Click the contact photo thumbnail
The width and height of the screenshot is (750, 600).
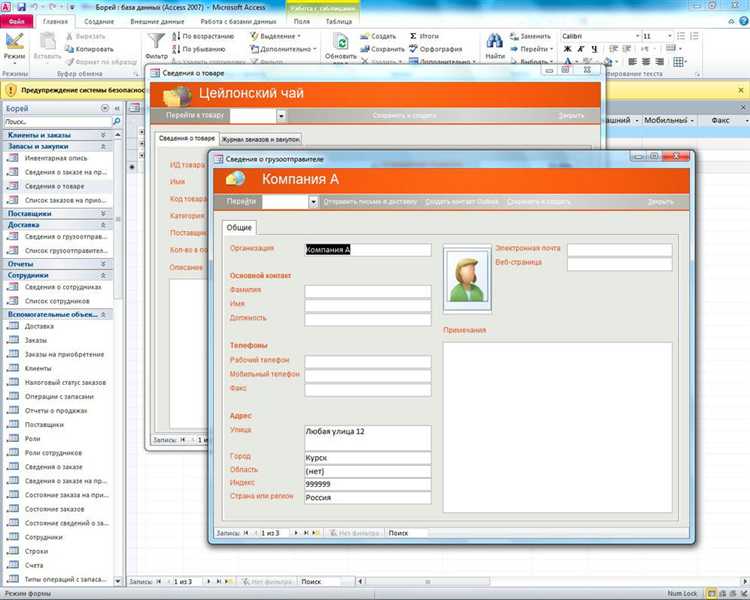pyautogui.click(x=467, y=278)
